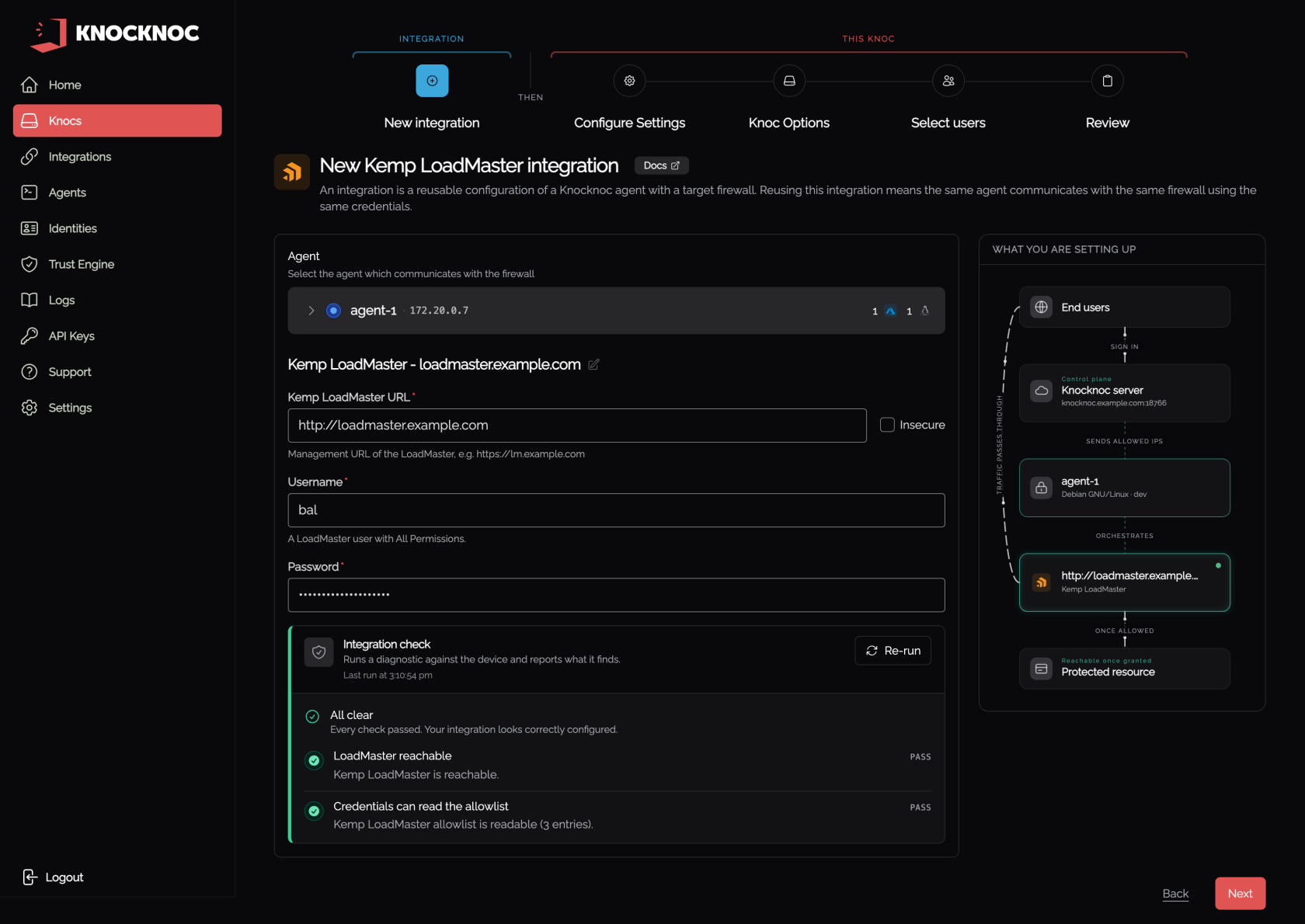Viewport: 1305px width, 924px height.
Task: Open the Logs menu item
Action: (x=117, y=300)
